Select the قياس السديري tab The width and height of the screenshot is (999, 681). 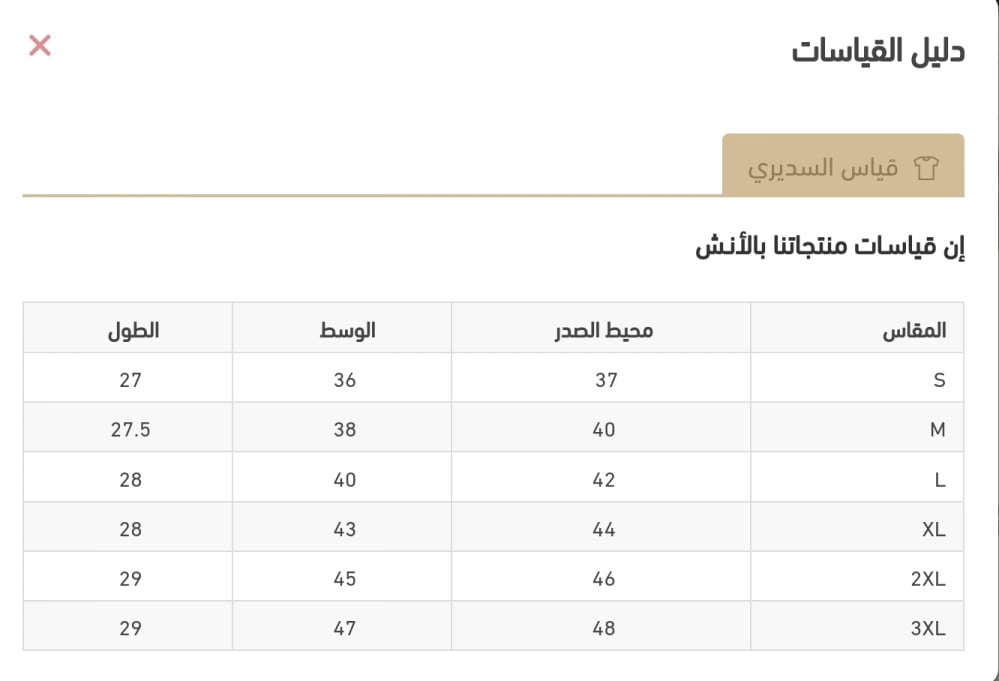coord(842,166)
